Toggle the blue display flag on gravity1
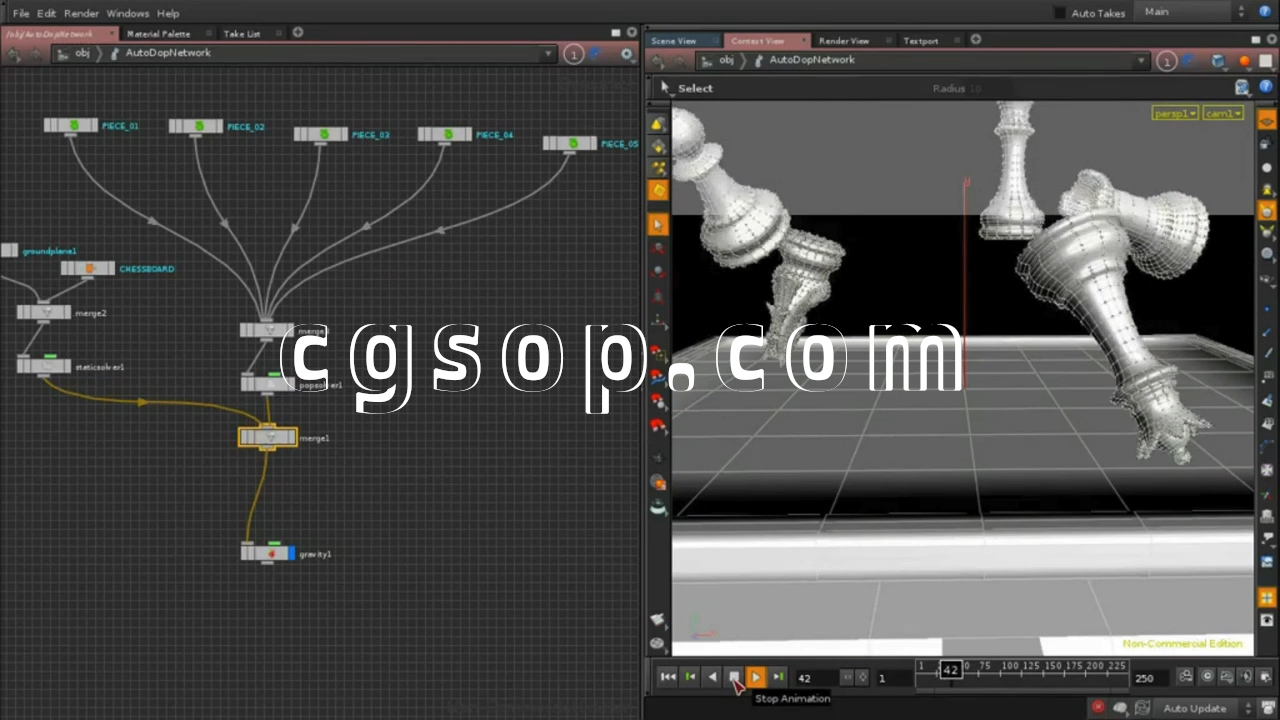The width and height of the screenshot is (1280, 720). point(291,553)
